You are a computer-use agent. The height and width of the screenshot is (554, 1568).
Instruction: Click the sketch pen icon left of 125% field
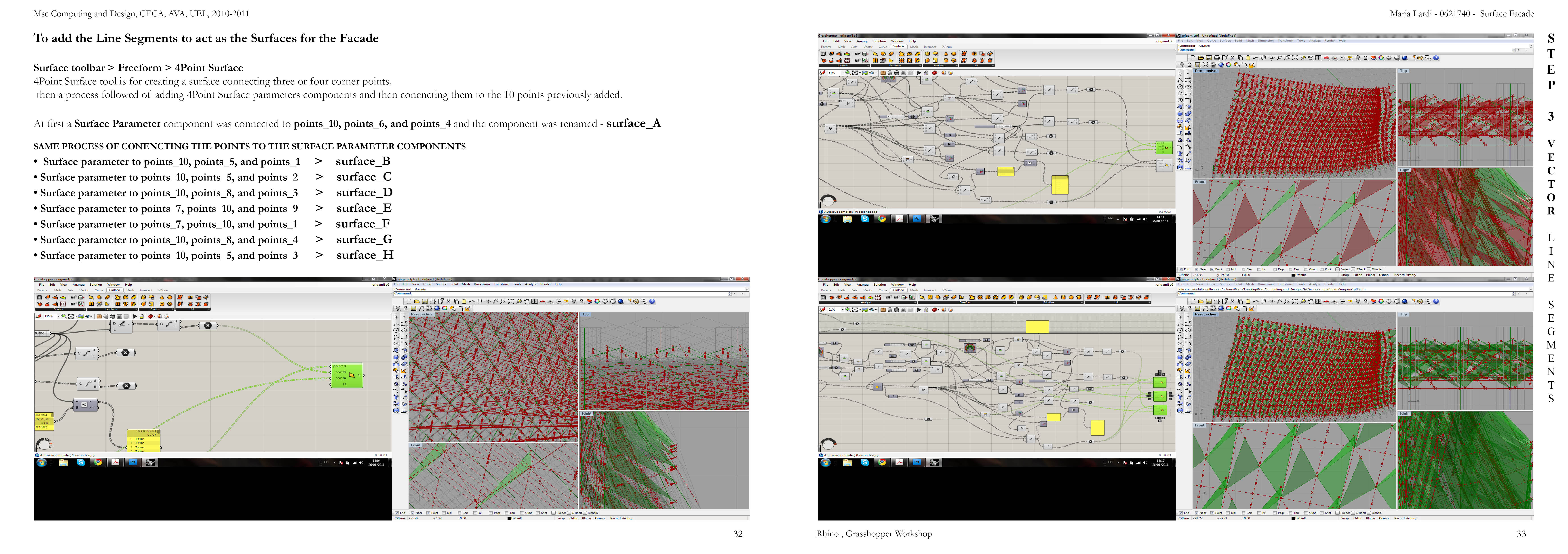point(38,316)
